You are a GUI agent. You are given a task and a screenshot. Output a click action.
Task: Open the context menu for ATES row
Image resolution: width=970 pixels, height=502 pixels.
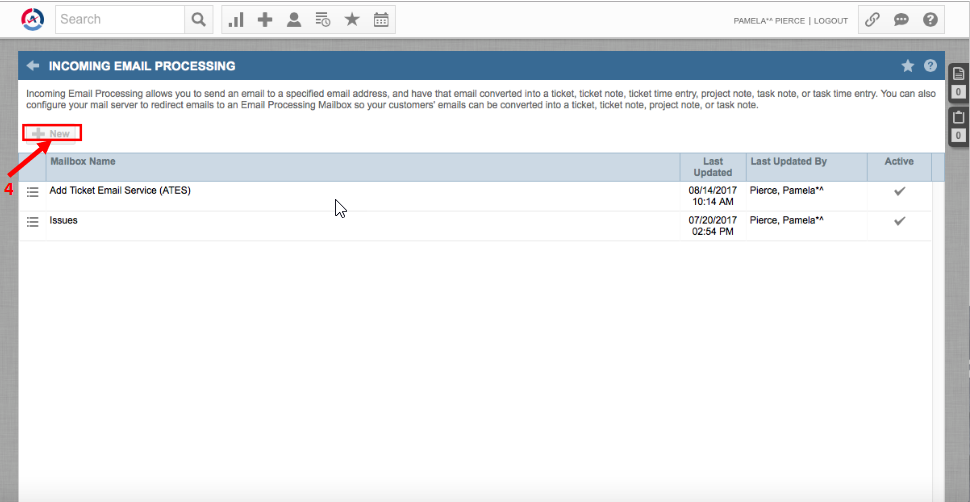click(32, 191)
